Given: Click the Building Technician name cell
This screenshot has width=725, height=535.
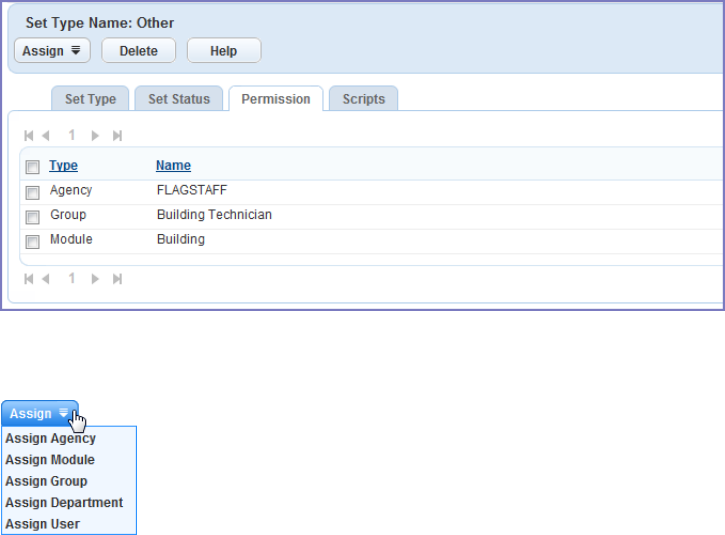Looking at the screenshot, I should [x=215, y=215].
